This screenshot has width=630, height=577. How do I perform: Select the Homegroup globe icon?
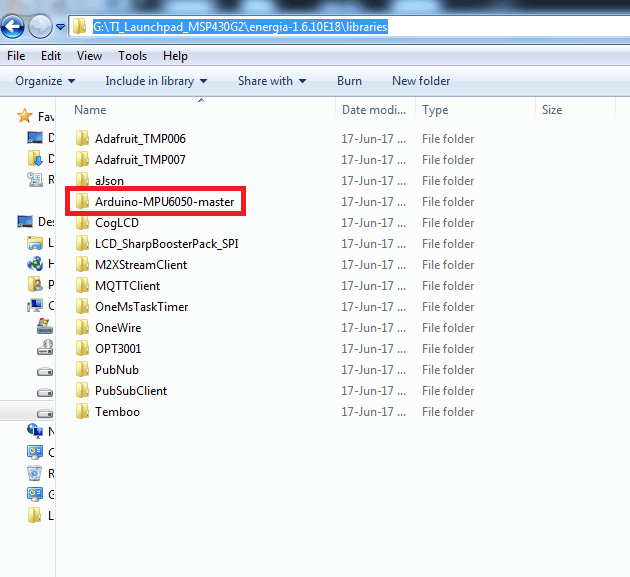pyautogui.click(x=35, y=264)
